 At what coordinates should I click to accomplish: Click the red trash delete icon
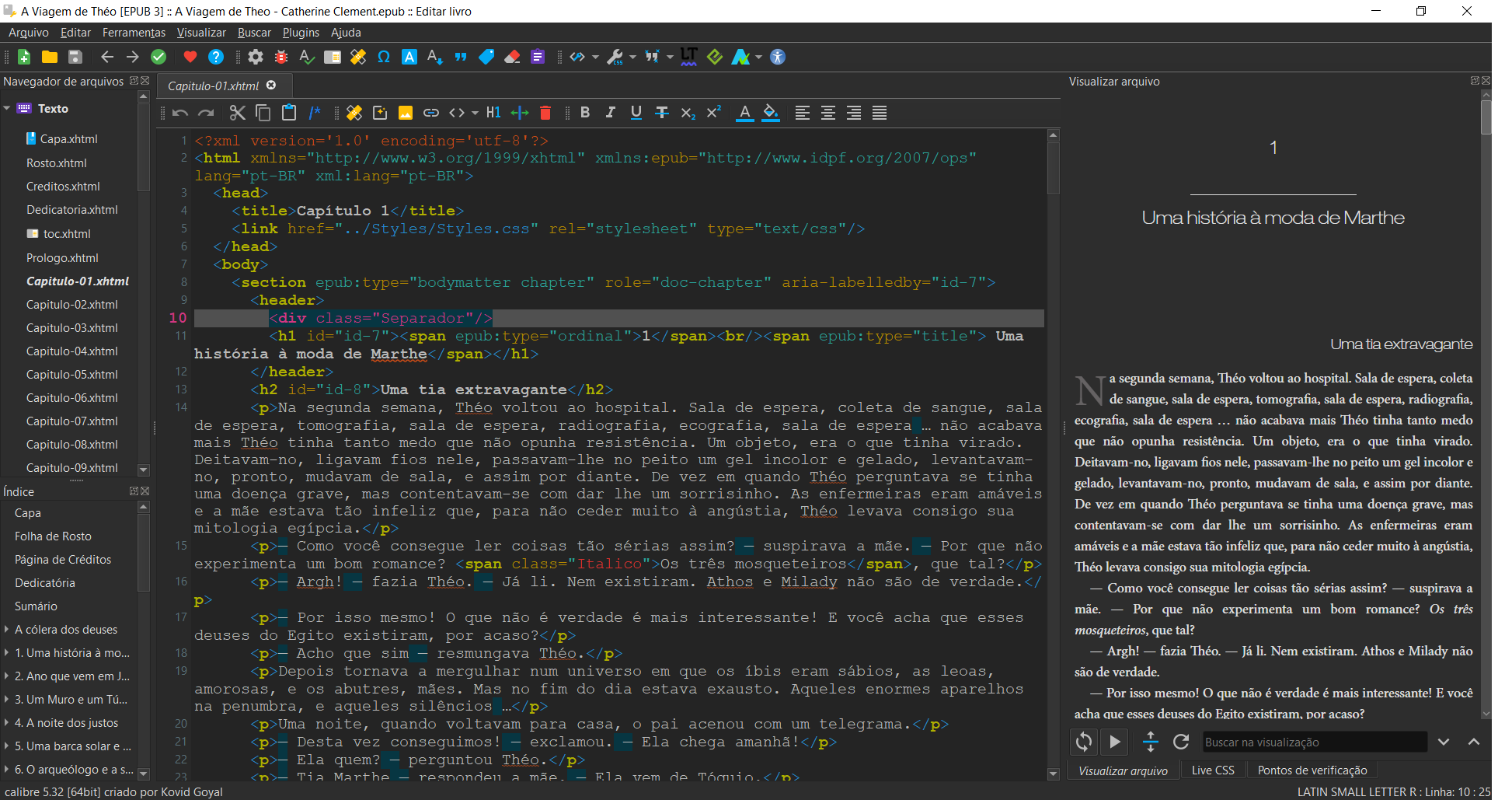point(545,113)
